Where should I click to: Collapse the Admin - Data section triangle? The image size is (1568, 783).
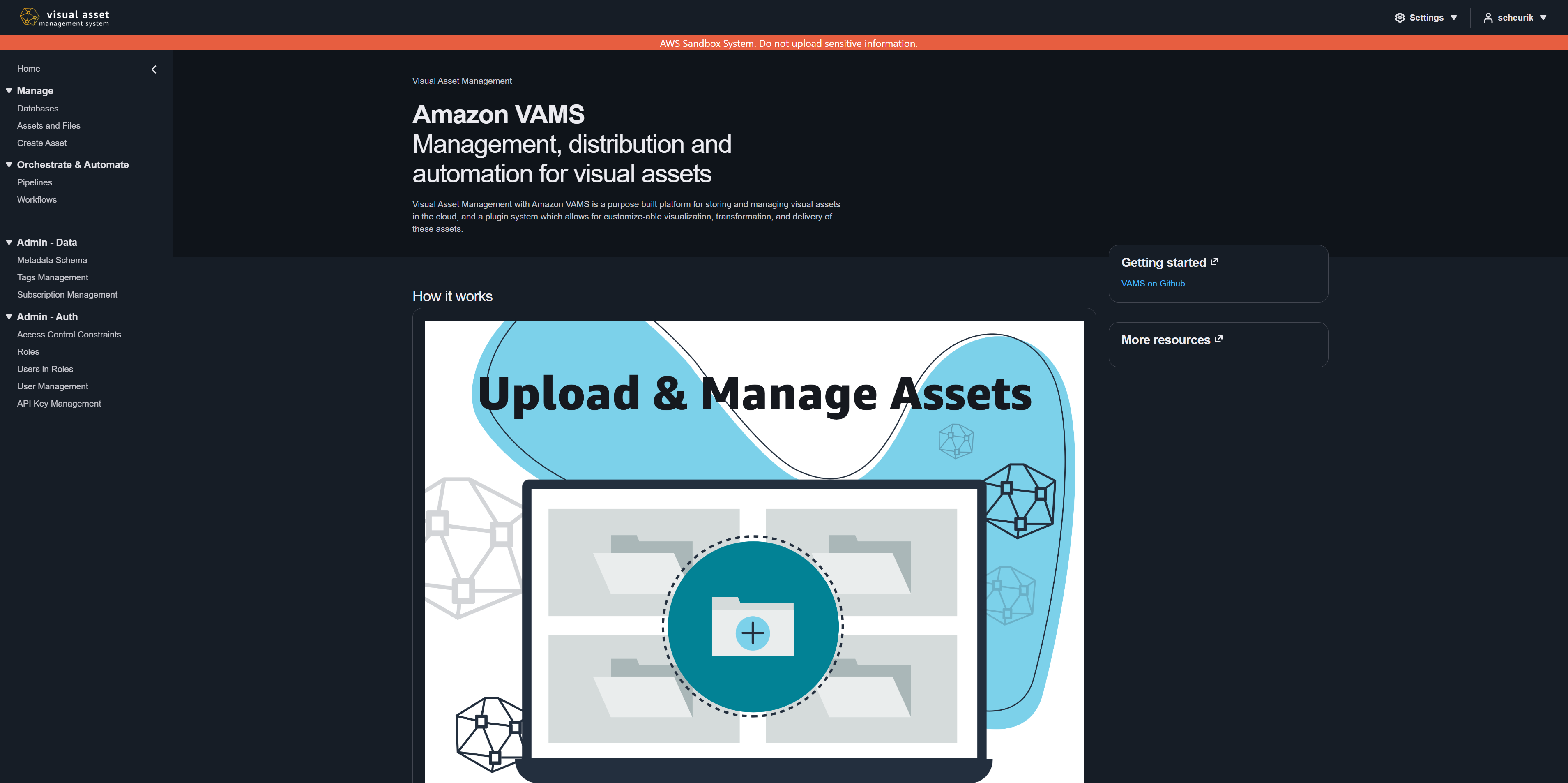point(9,243)
